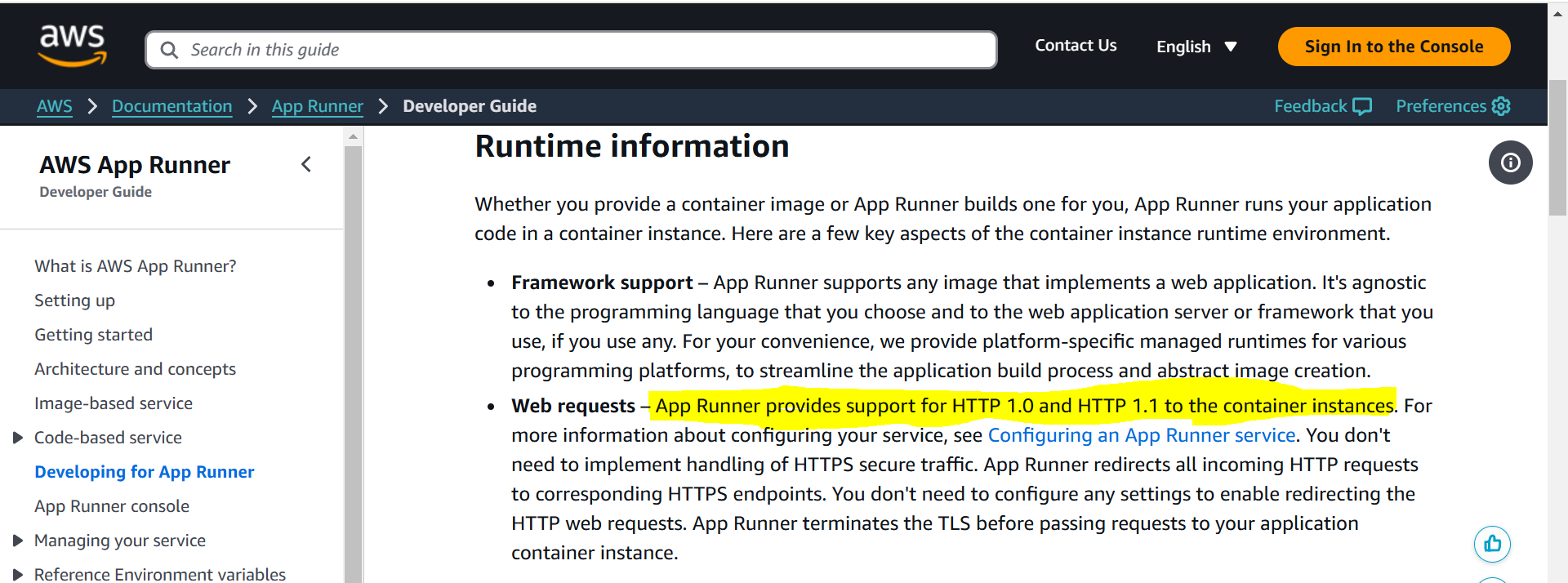Open What is AWS App Runner? page
This screenshot has width=1568, height=583.
point(135,266)
